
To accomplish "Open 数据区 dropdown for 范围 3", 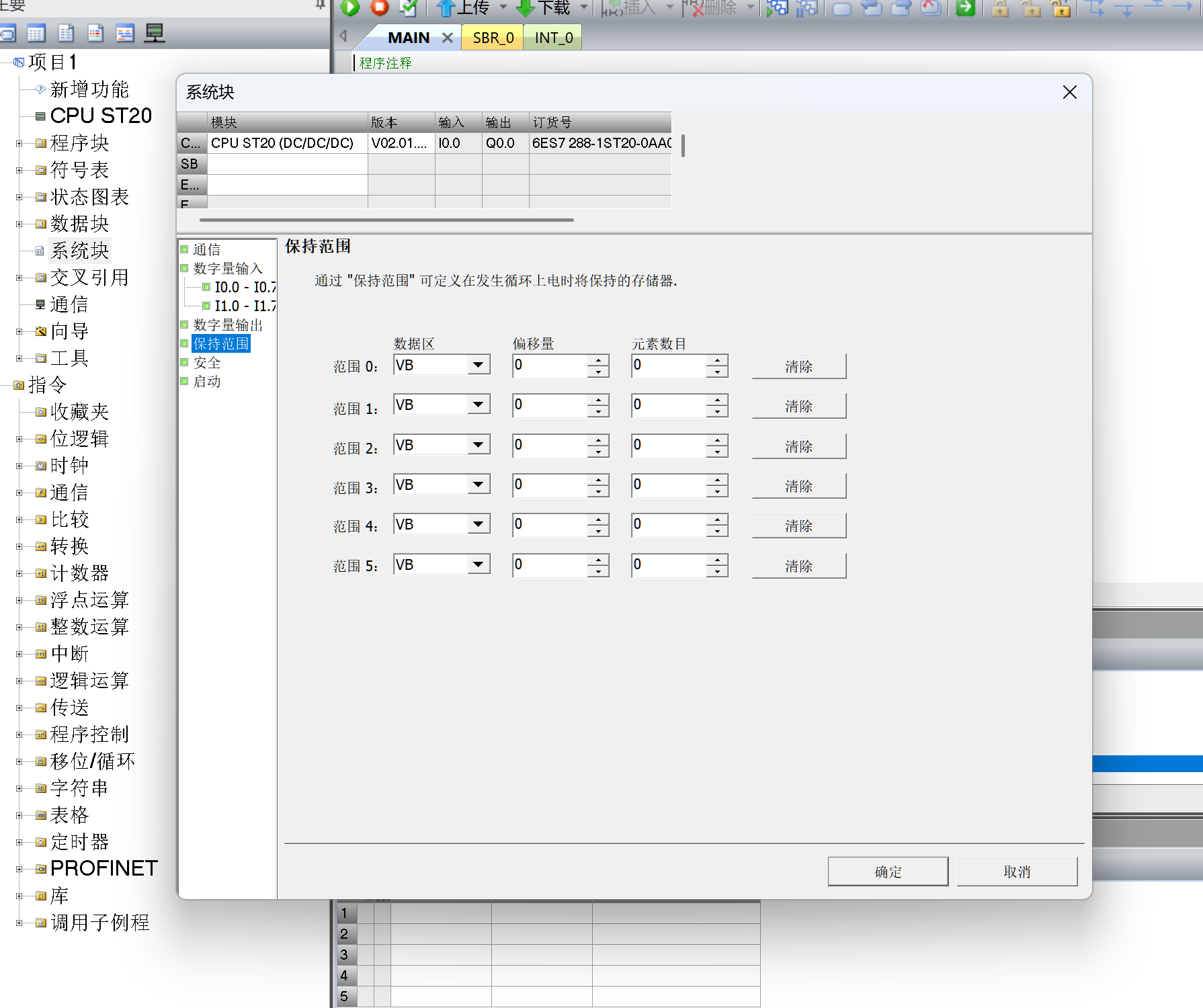I will click(479, 485).
